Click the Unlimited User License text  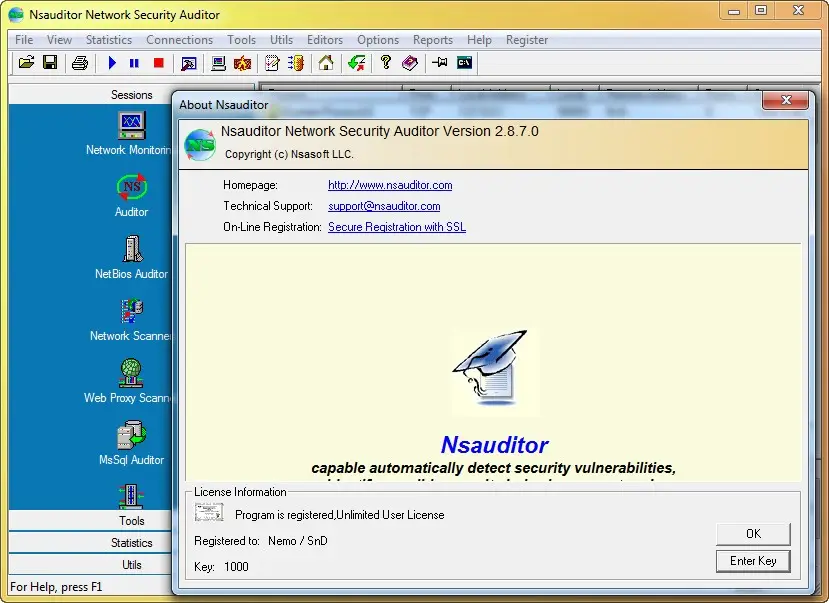[x=390, y=515]
